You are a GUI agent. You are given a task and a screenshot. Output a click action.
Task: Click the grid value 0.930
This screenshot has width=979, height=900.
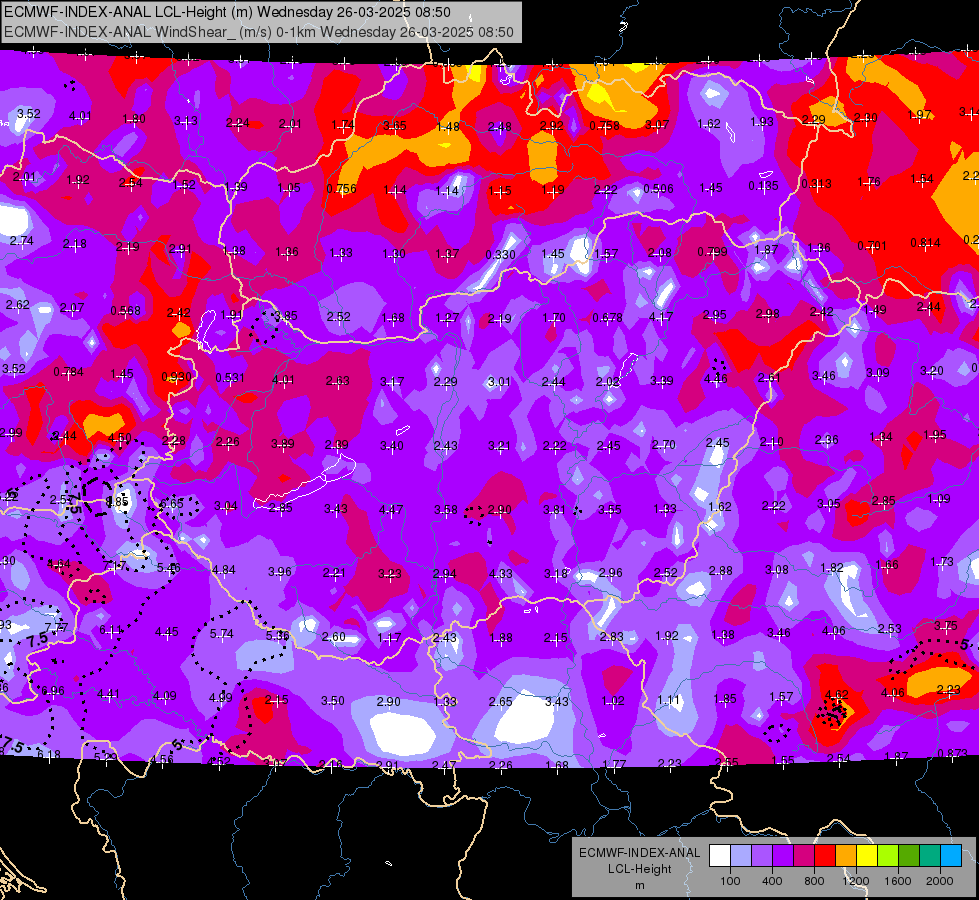pyautogui.click(x=176, y=377)
